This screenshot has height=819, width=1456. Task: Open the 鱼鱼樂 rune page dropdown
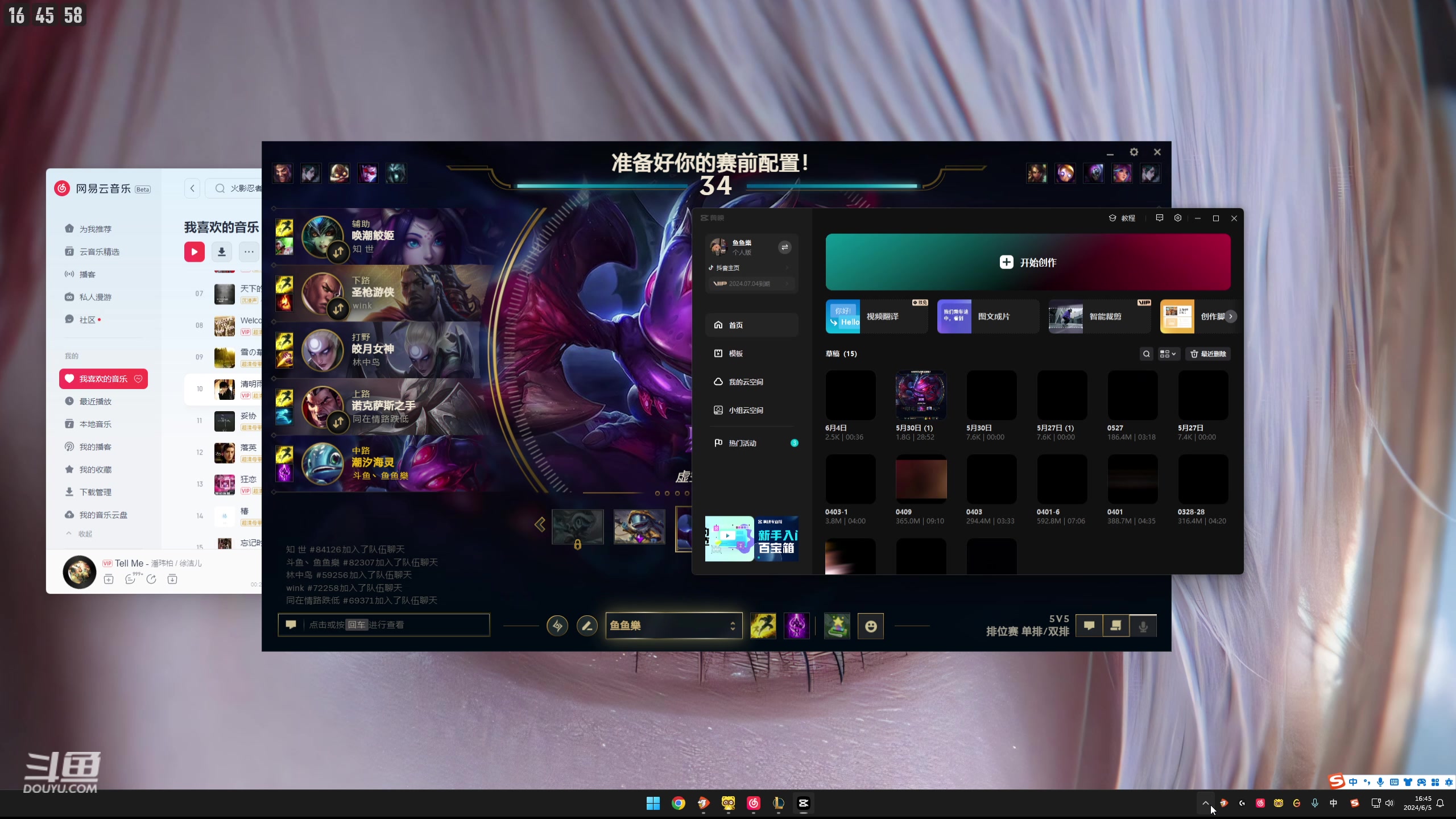(x=674, y=626)
